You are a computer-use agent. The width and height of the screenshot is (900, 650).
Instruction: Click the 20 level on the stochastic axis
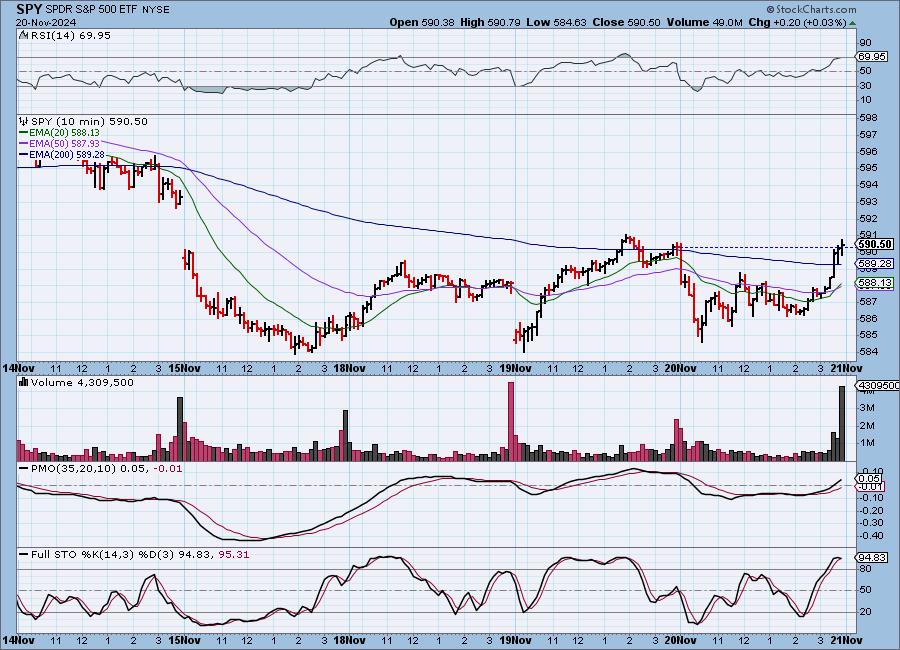click(x=866, y=612)
